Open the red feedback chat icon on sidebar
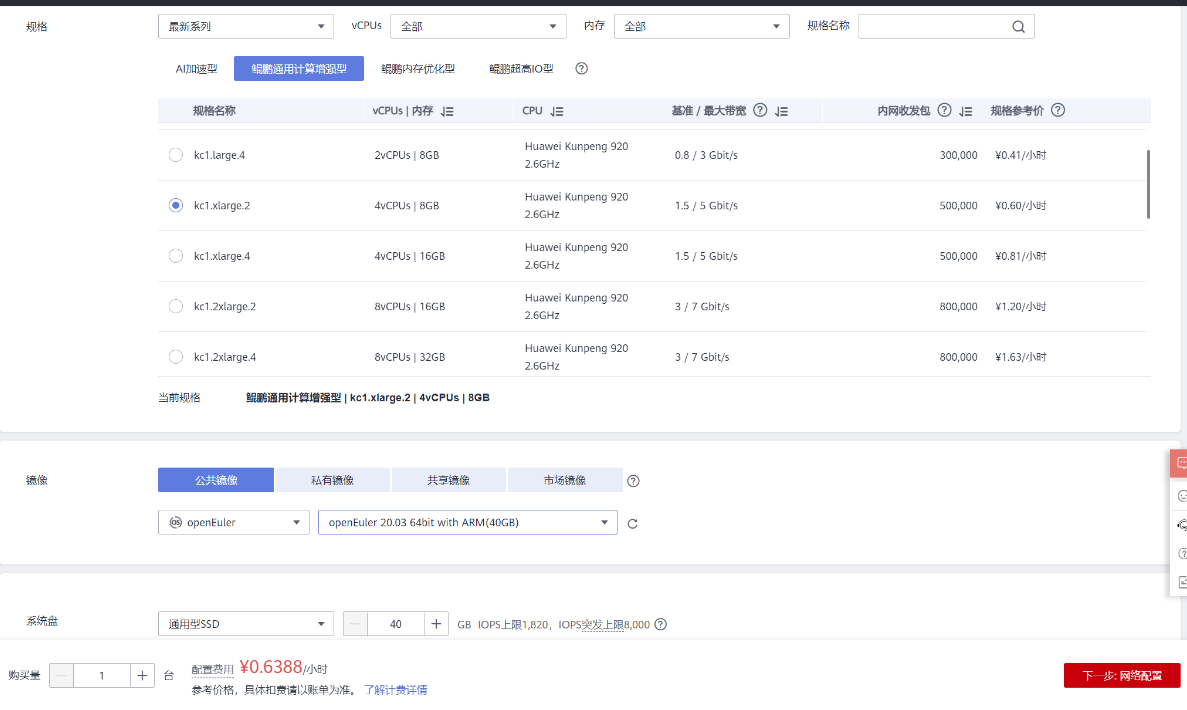Image resolution: width=1187 pixels, height=710 pixels. point(1179,463)
